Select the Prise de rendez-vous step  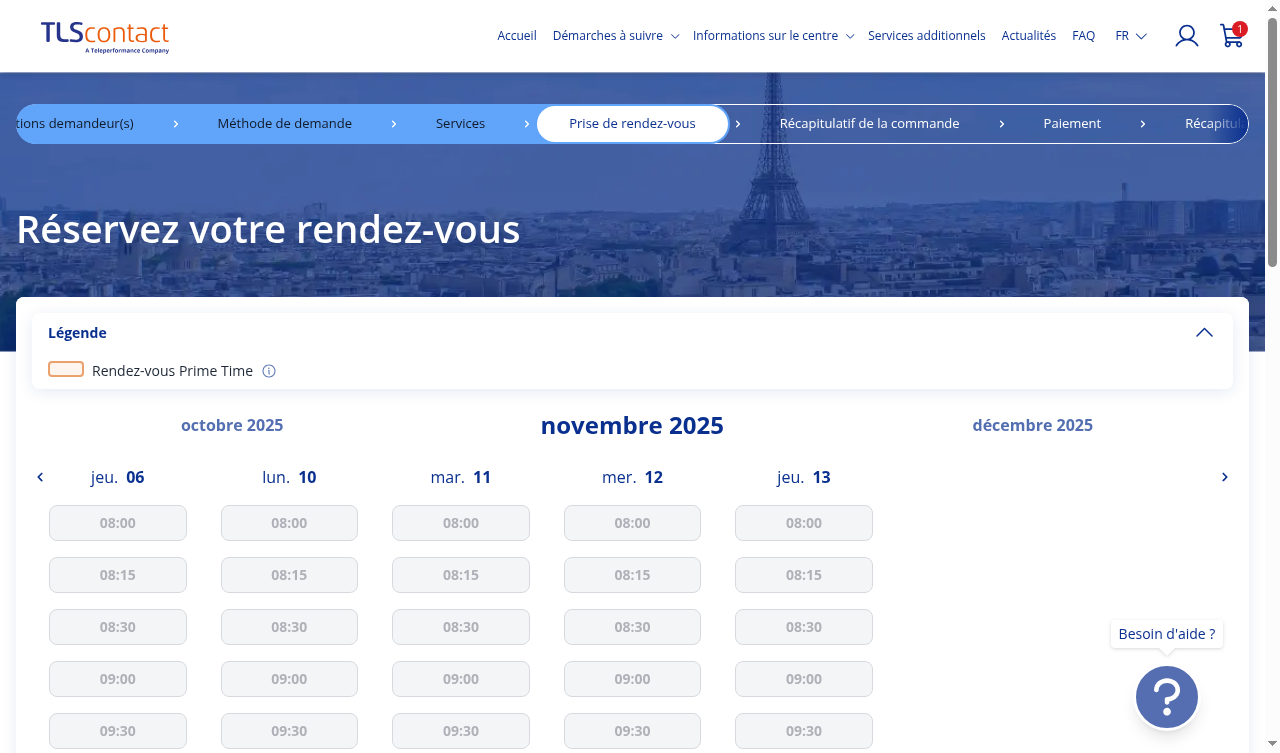click(x=632, y=124)
